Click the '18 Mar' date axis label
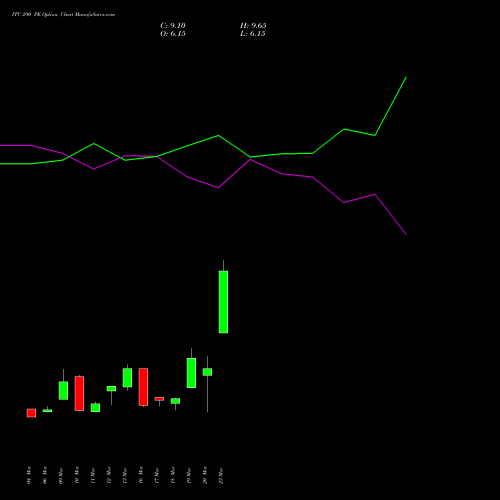The width and height of the screenshot is (500, 500). [173, 475]
